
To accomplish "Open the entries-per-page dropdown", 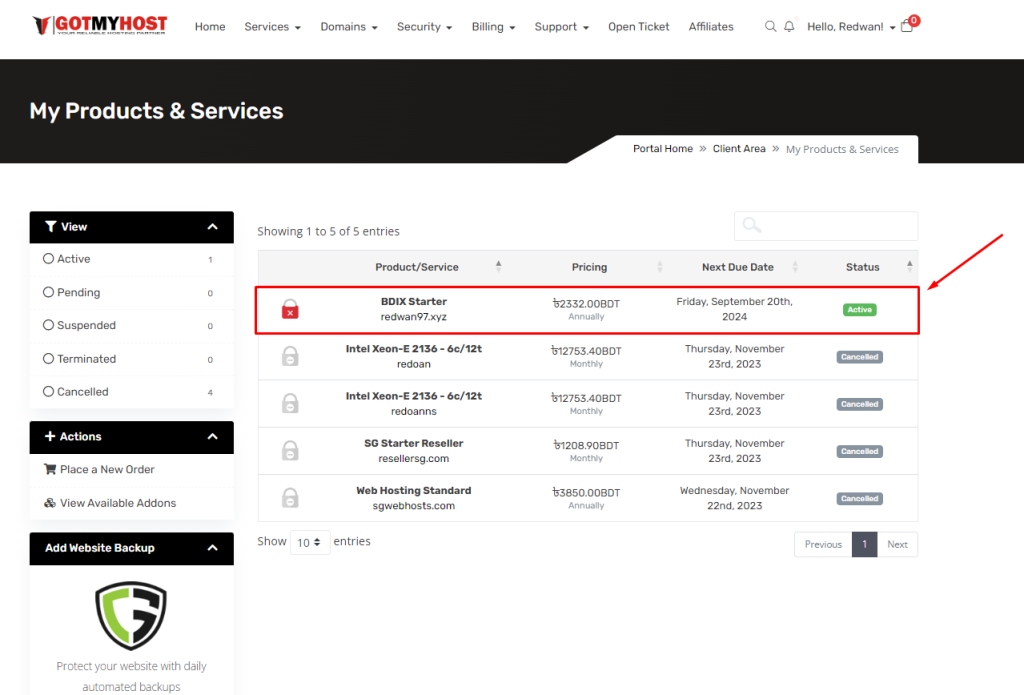I will tap(310, 542).
